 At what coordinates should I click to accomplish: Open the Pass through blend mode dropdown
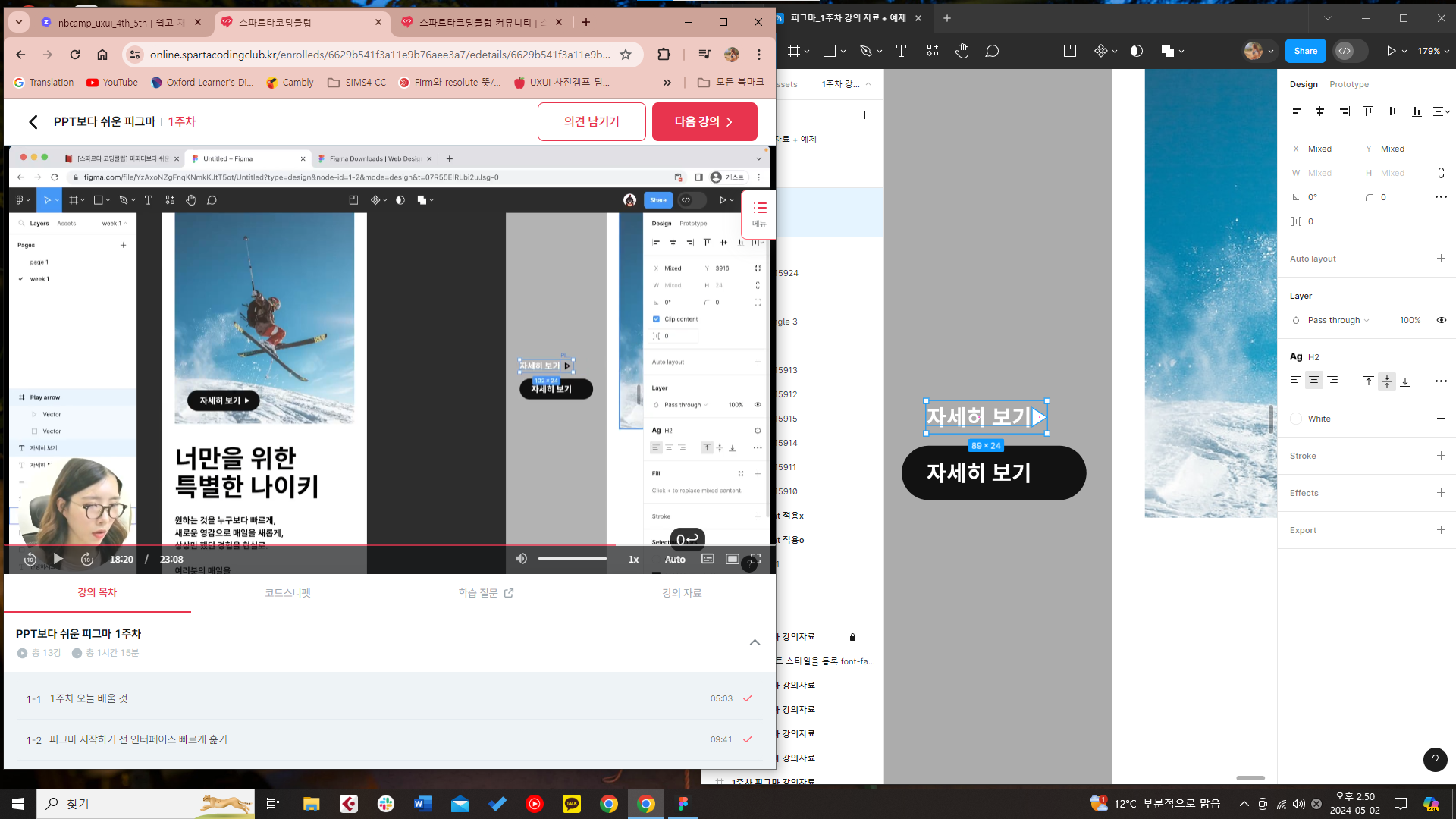[1338, 320]
